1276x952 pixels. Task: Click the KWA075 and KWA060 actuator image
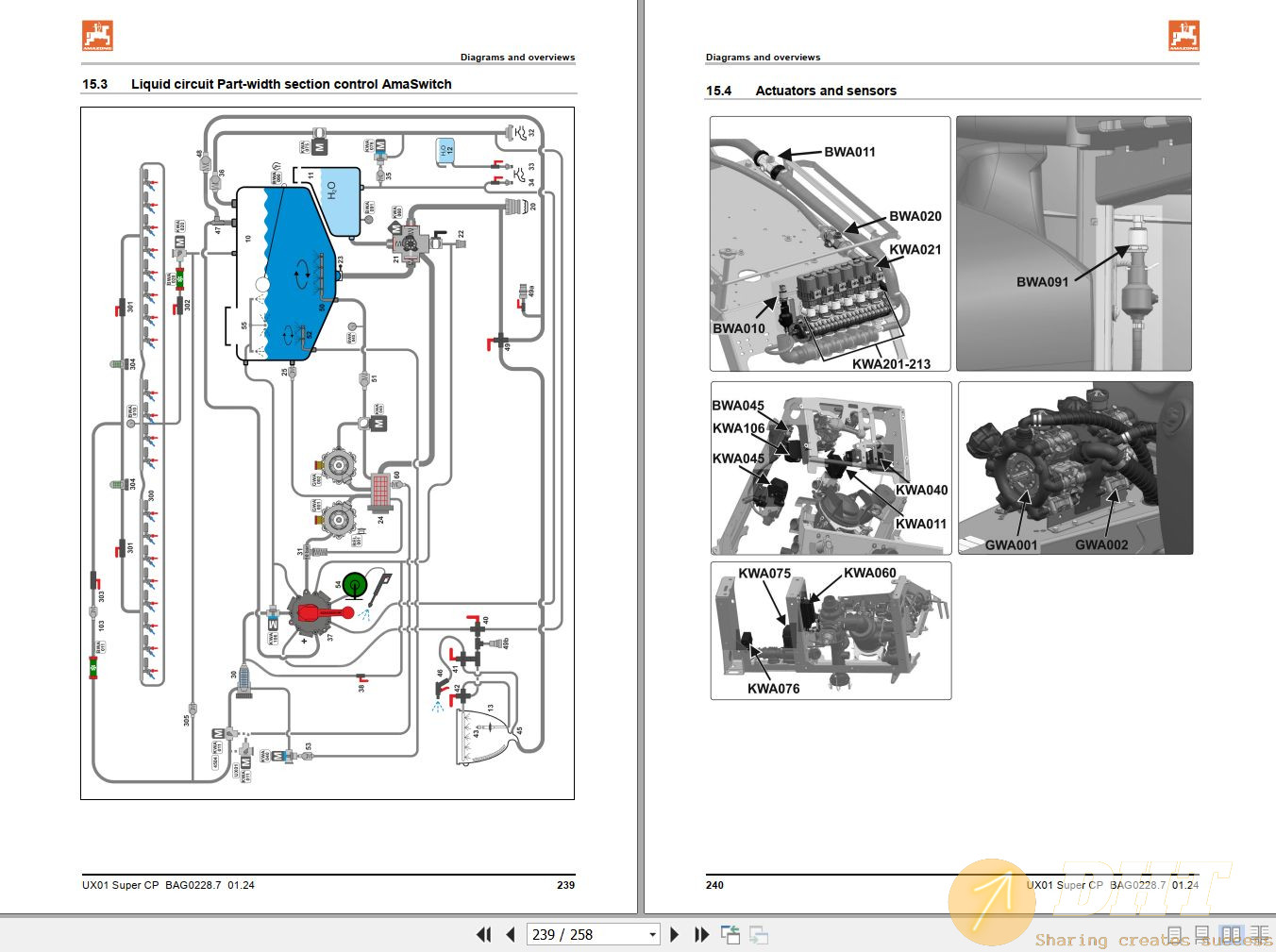pyautogui.click(x=831, y=630)
